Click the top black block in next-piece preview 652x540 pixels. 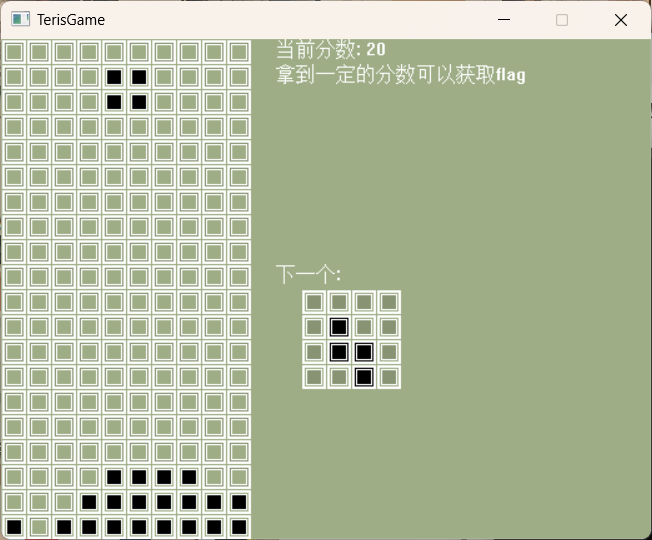[339, 327]
